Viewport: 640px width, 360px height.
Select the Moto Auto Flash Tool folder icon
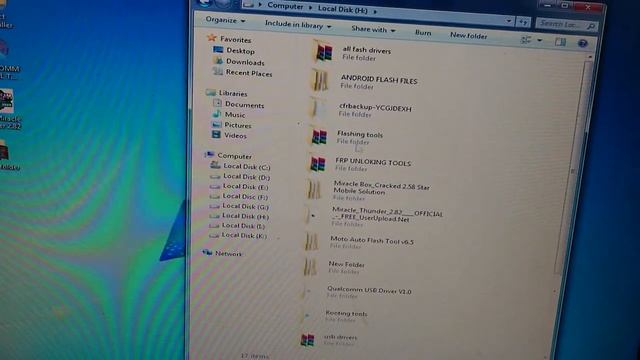point(312,241)
